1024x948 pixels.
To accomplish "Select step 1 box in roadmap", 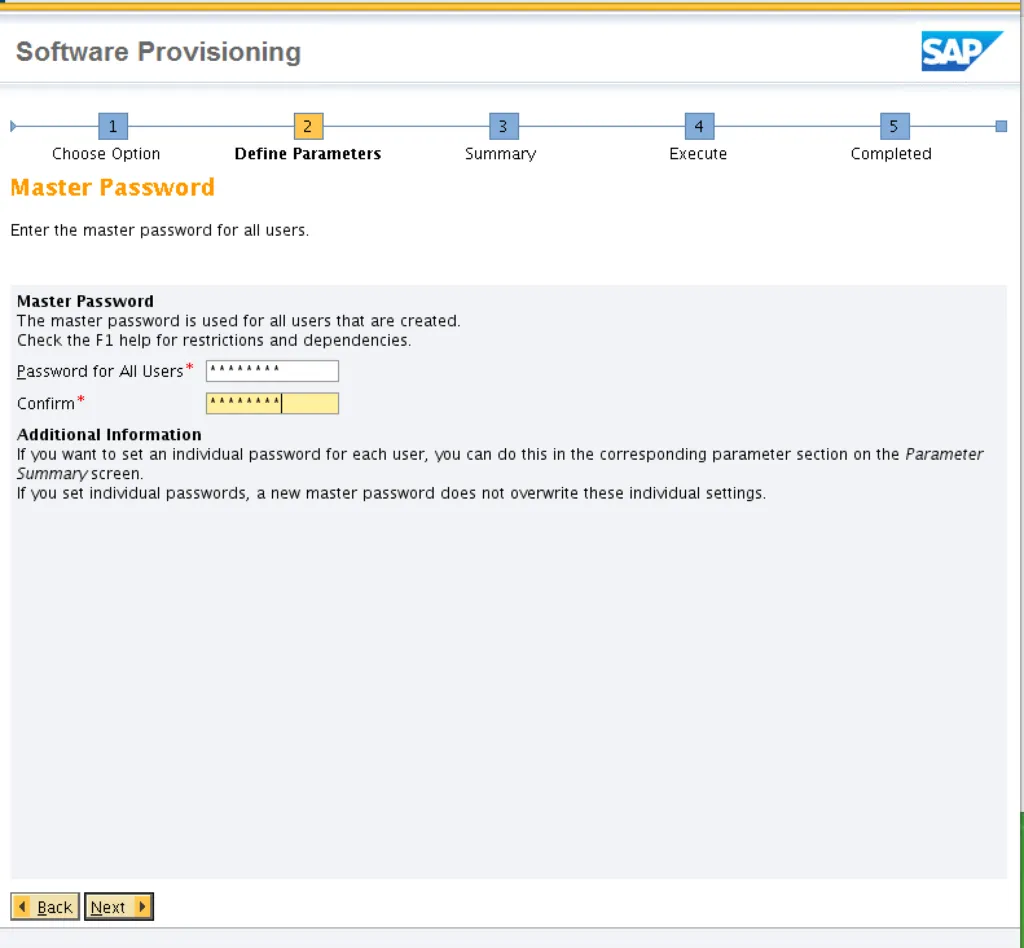I will coord(113,126).
